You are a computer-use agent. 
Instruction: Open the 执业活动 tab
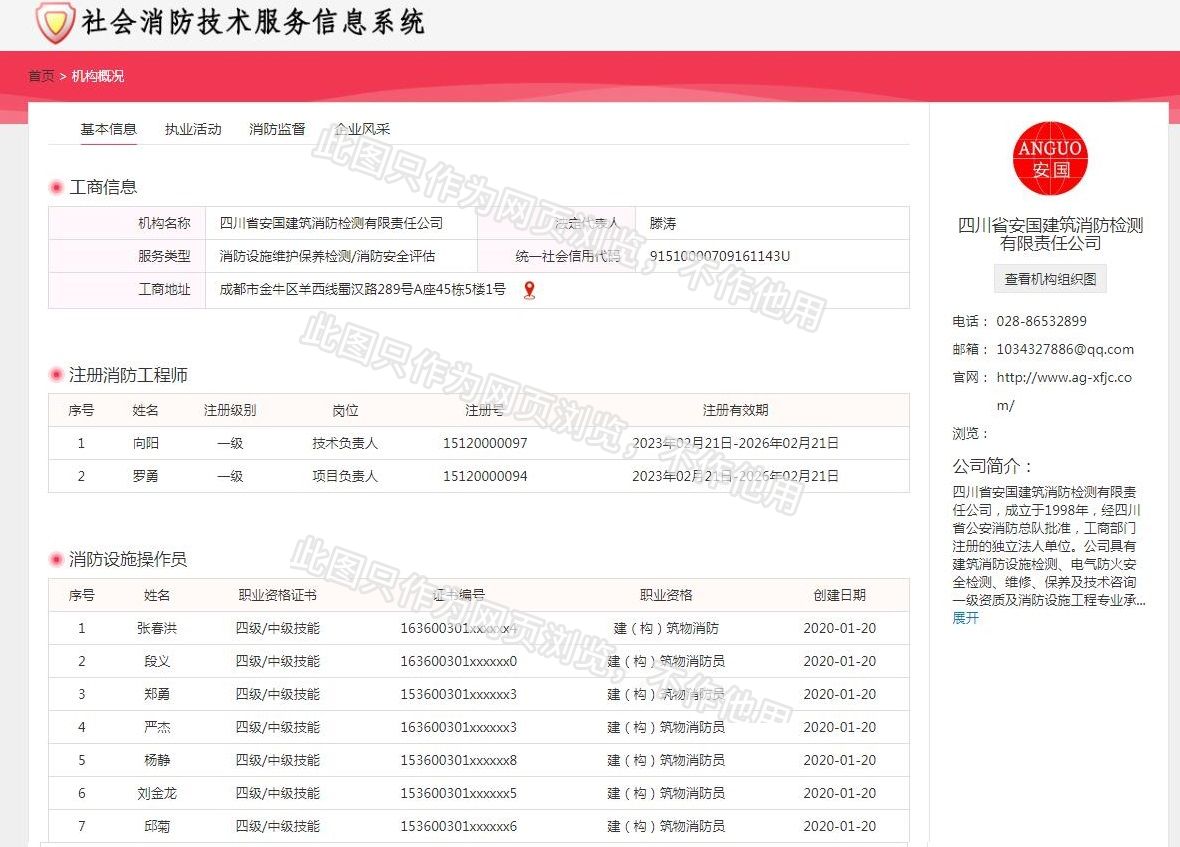[x=193, y=129]
